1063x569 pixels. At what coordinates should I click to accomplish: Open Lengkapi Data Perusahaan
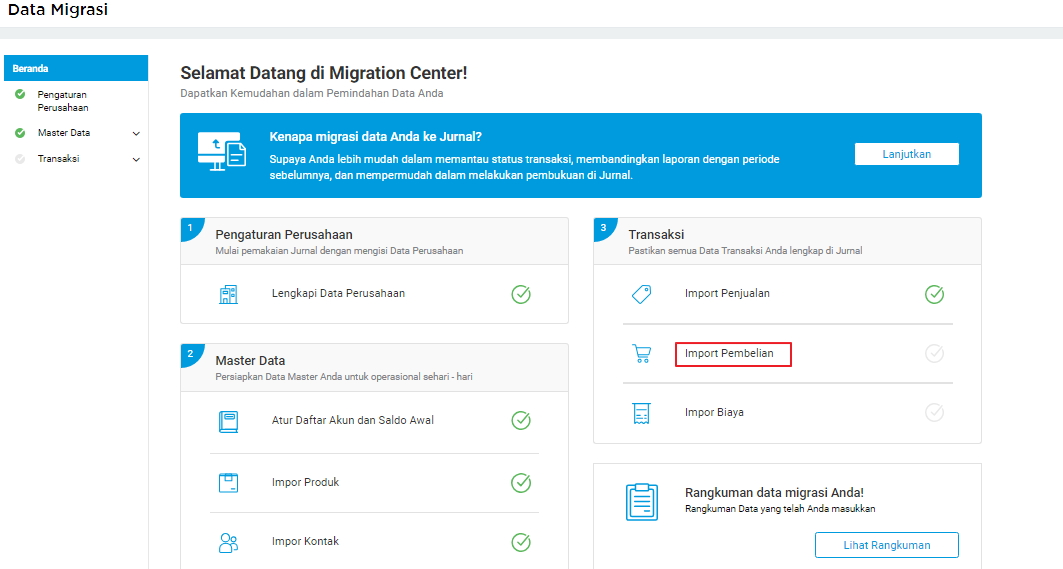coord(338,294)
